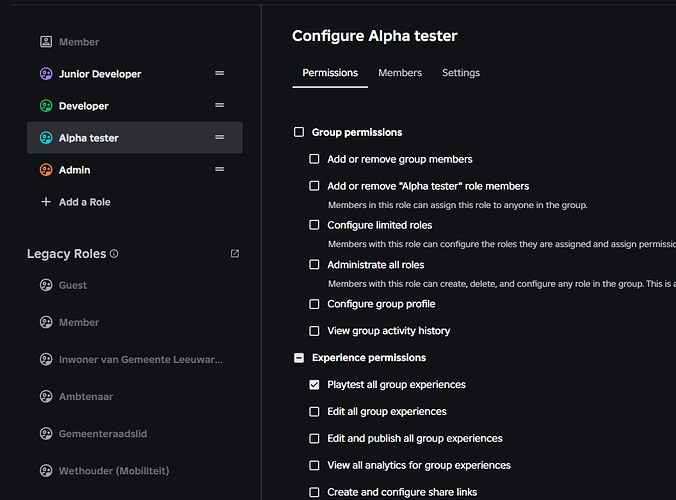Select the Junior Developer role

click(135, 74)
